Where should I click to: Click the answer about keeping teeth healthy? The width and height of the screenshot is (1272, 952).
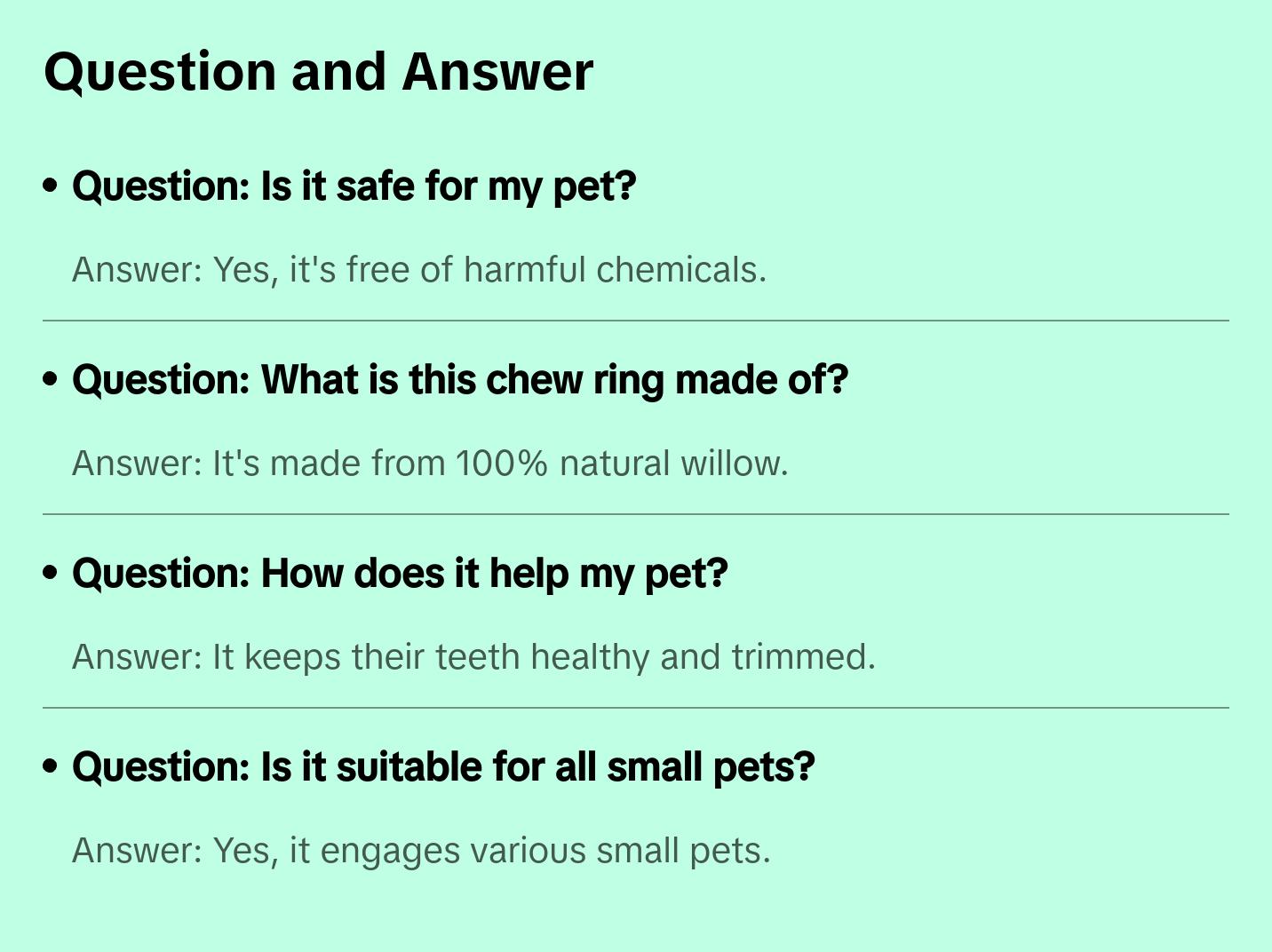pyautogui.click(x=473, y=657)
